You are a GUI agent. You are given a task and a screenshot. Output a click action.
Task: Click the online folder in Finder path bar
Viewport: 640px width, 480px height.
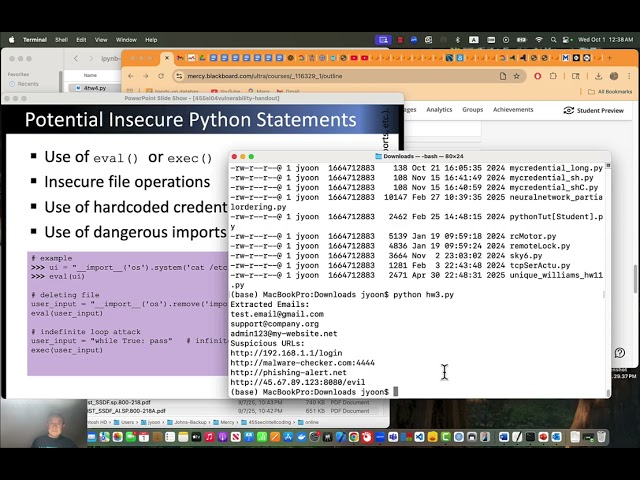coord(309,422)
